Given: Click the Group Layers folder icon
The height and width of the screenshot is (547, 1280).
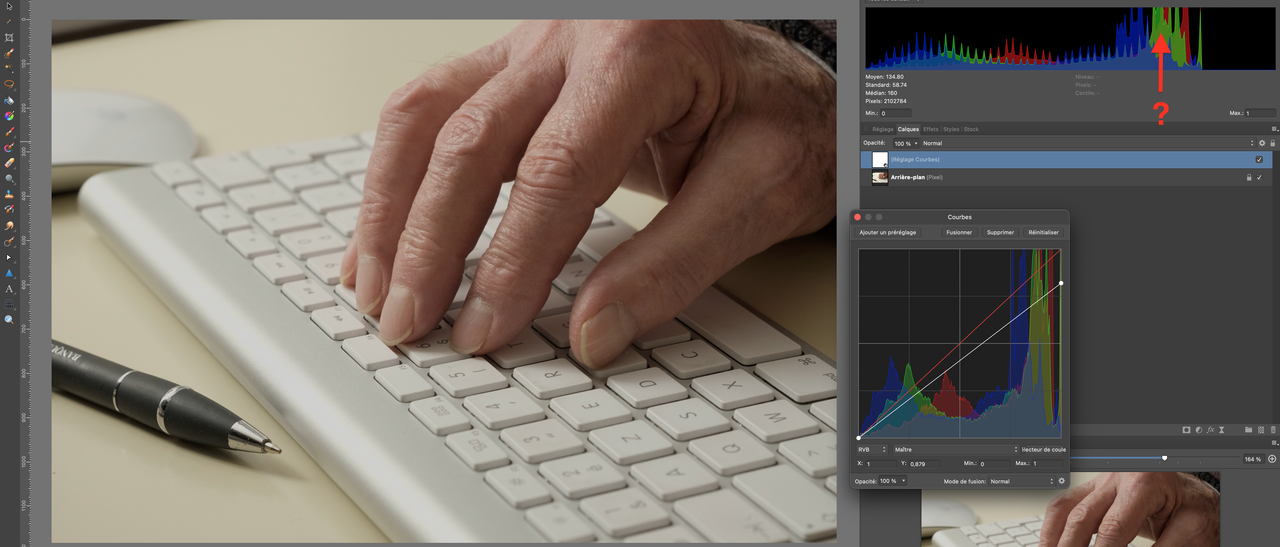Looking at the screenshot, I should point(1248,430).
